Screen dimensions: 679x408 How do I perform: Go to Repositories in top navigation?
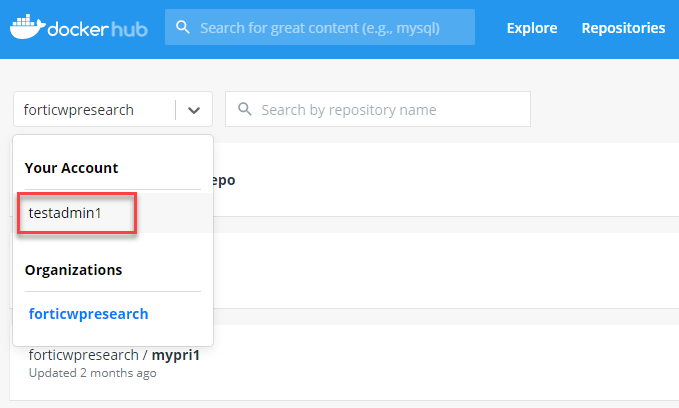click(623, 28)
